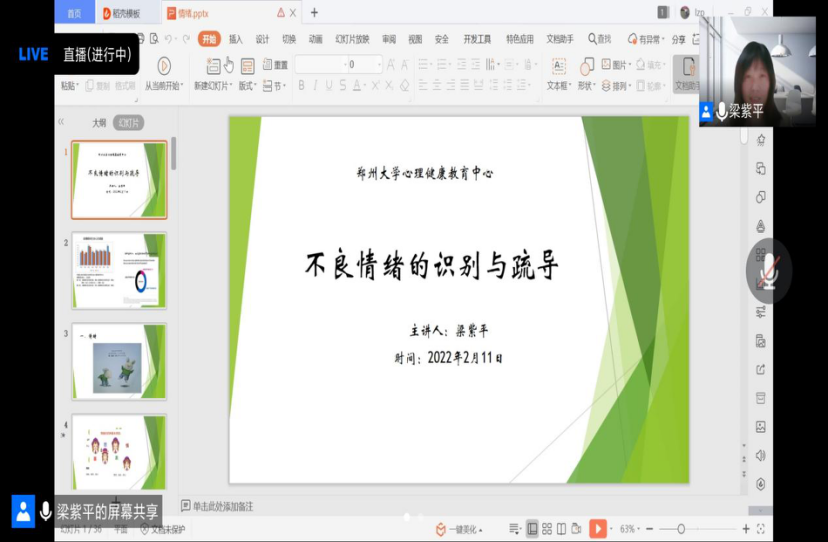The image size is (828, 542).
Task: Open the 插入 ribbon tab
Action: pos(236,39)
